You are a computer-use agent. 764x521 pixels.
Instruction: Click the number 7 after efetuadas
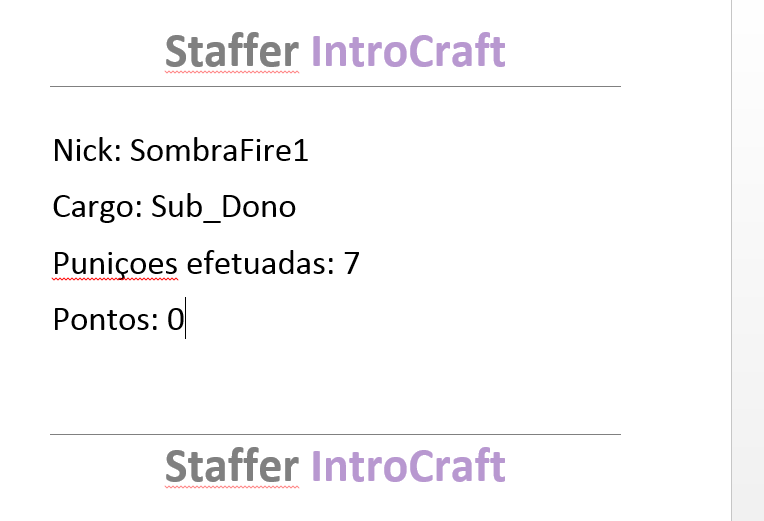tap(351, 263)
